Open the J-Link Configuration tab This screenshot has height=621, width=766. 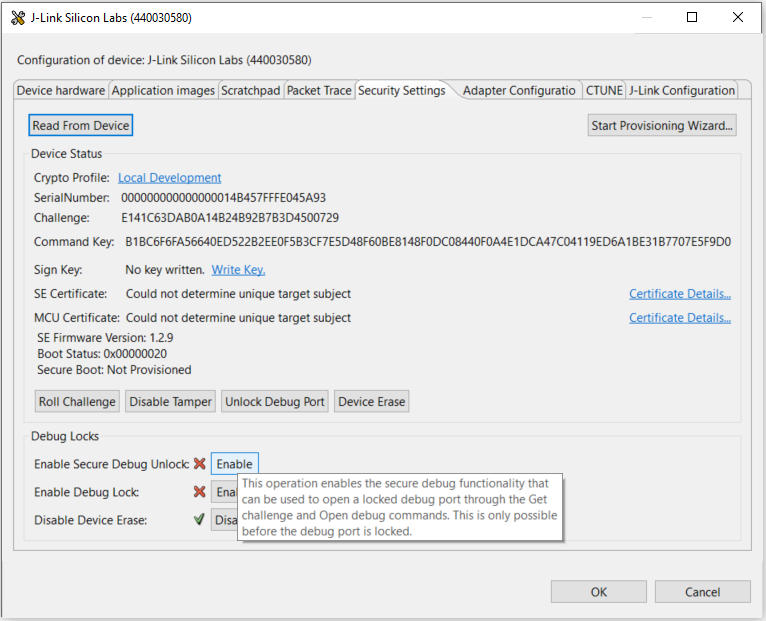(x=682, y=91)
